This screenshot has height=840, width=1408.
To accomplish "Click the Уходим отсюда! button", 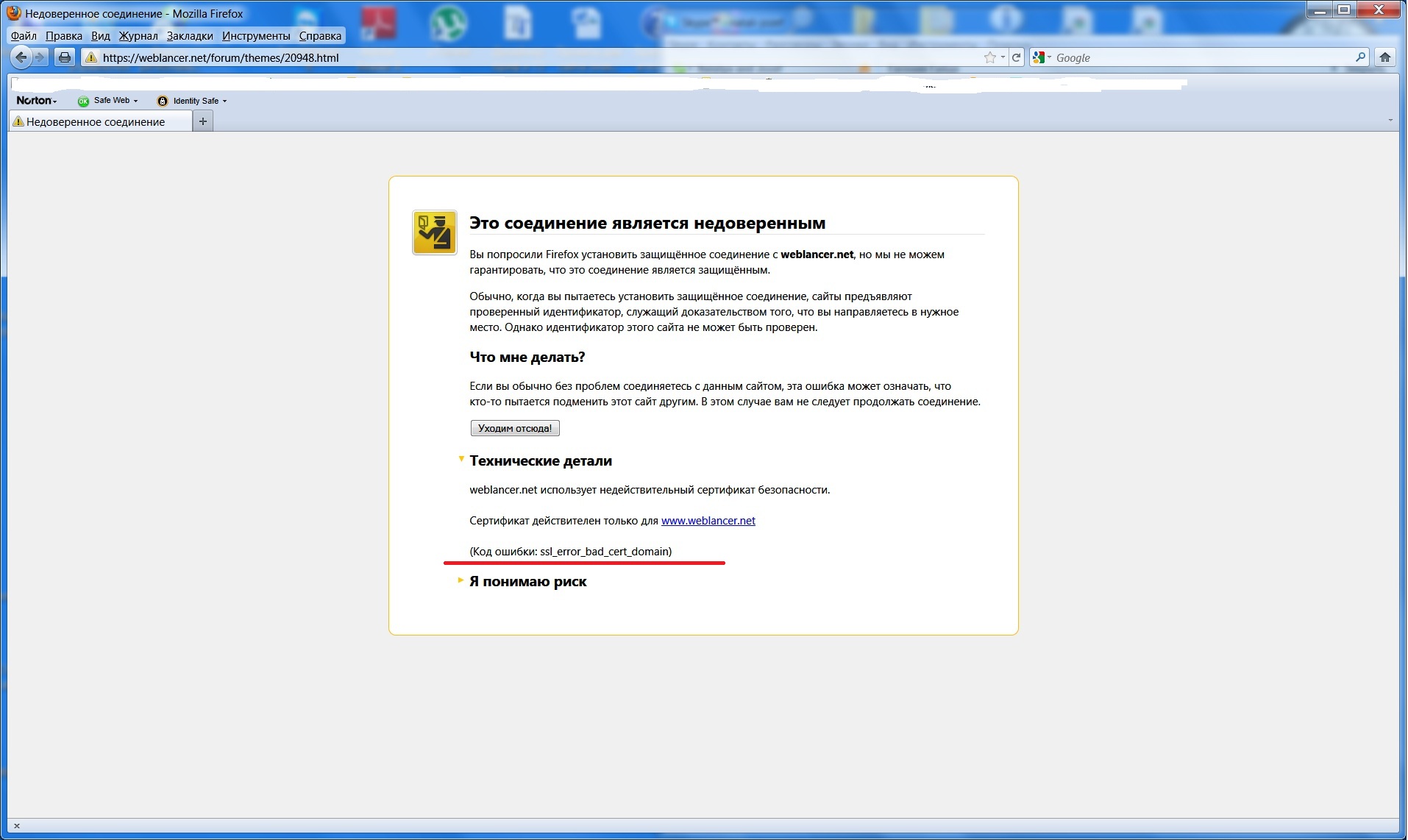I will pyautogui.click(x=515, y=428).
